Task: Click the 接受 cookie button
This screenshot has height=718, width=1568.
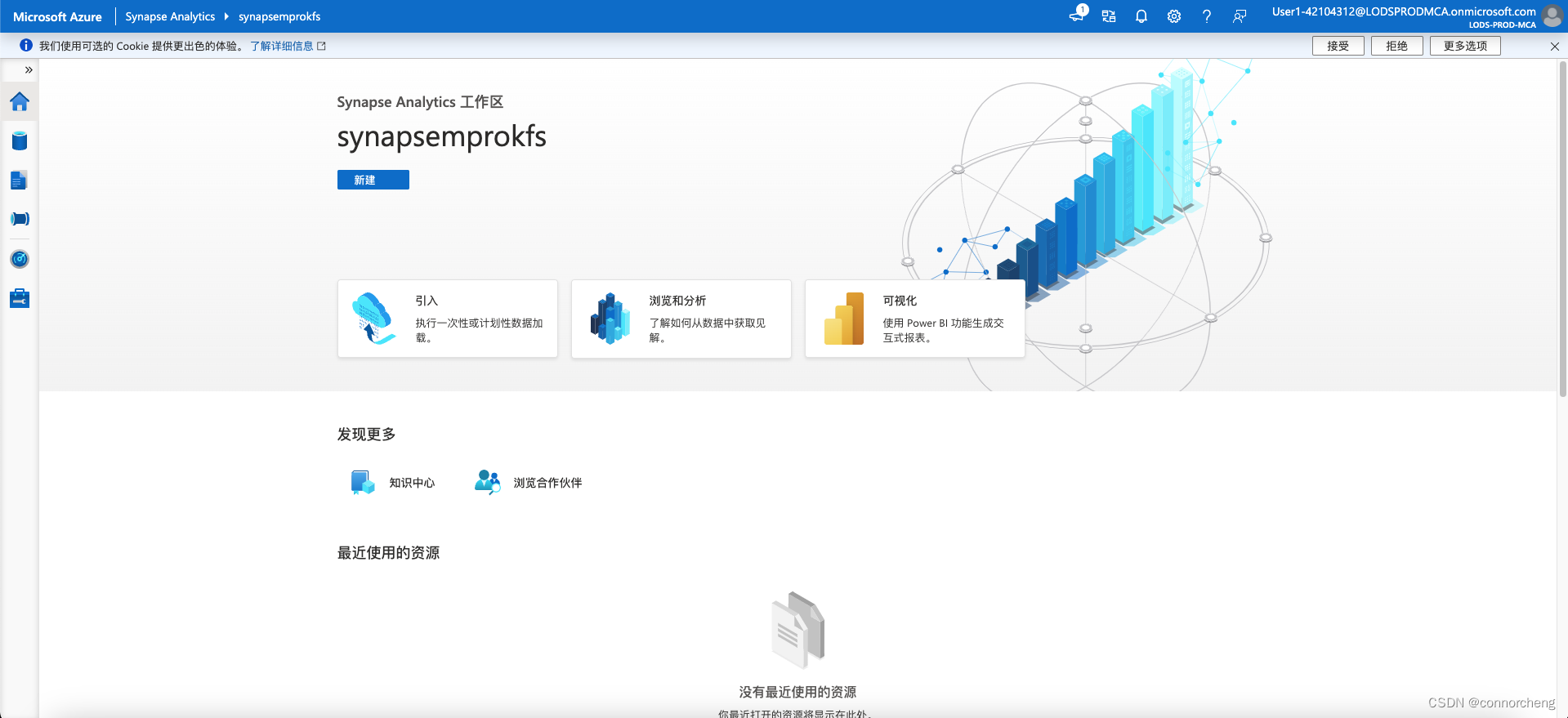Action: pos(1338,46)
